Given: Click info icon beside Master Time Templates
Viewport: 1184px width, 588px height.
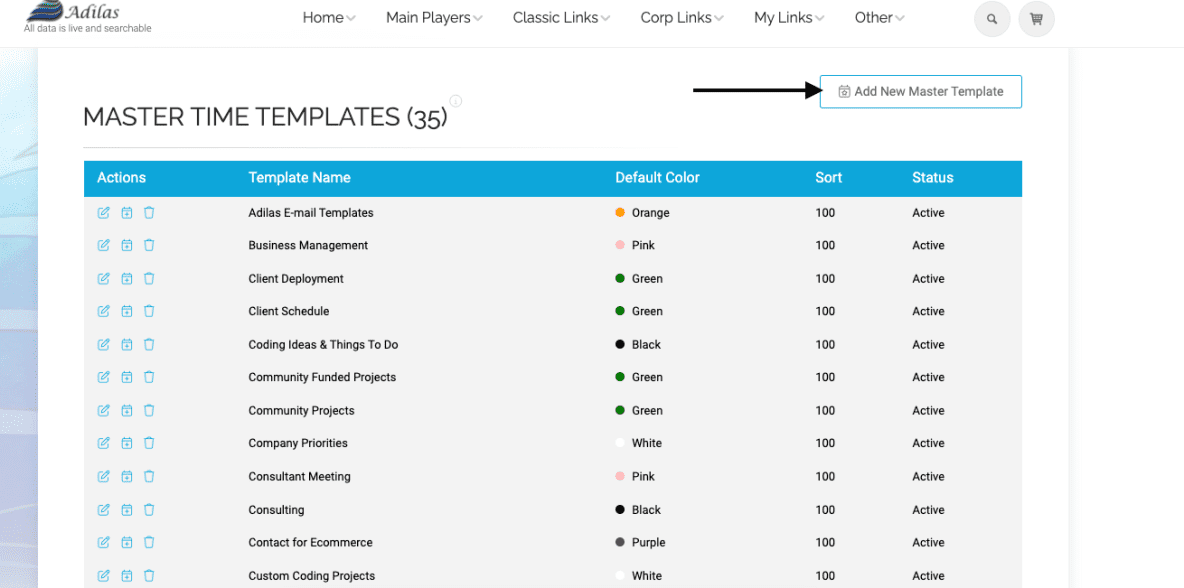Looking at the screenshot, I should click(x=455, y=101).
